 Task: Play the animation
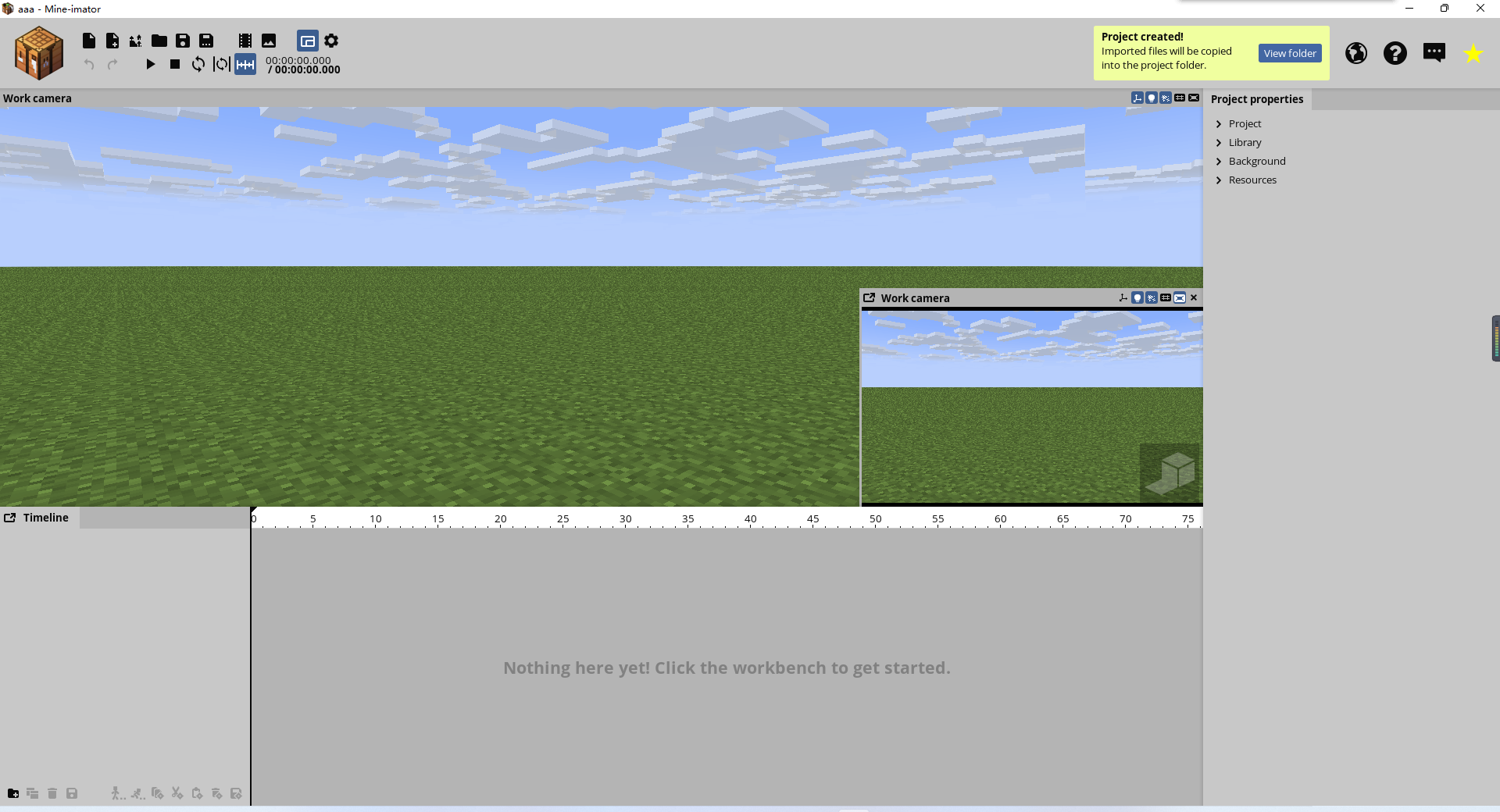click(x=151, y=64)
